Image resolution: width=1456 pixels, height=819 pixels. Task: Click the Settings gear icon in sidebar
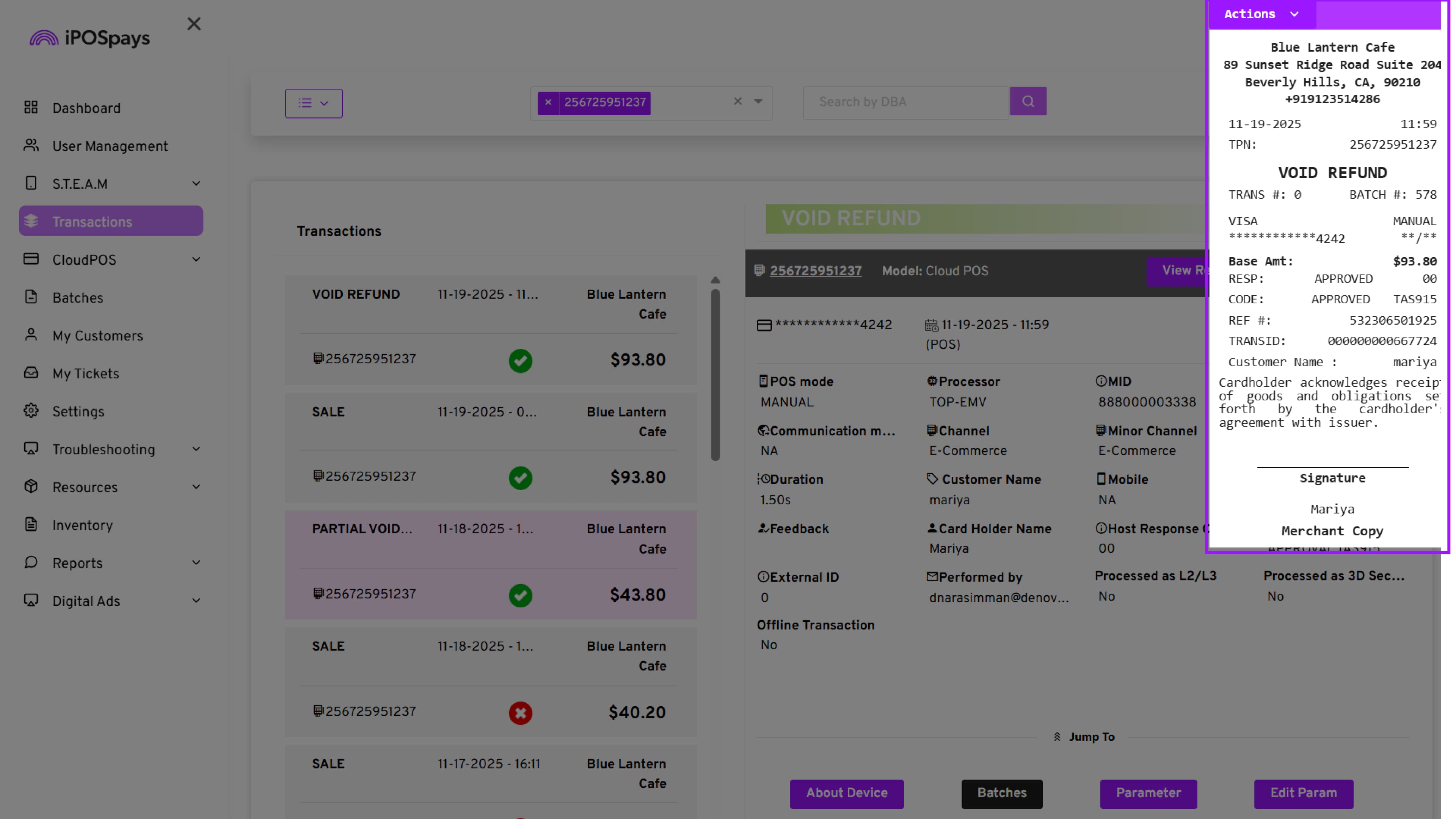tap(31, 411)
